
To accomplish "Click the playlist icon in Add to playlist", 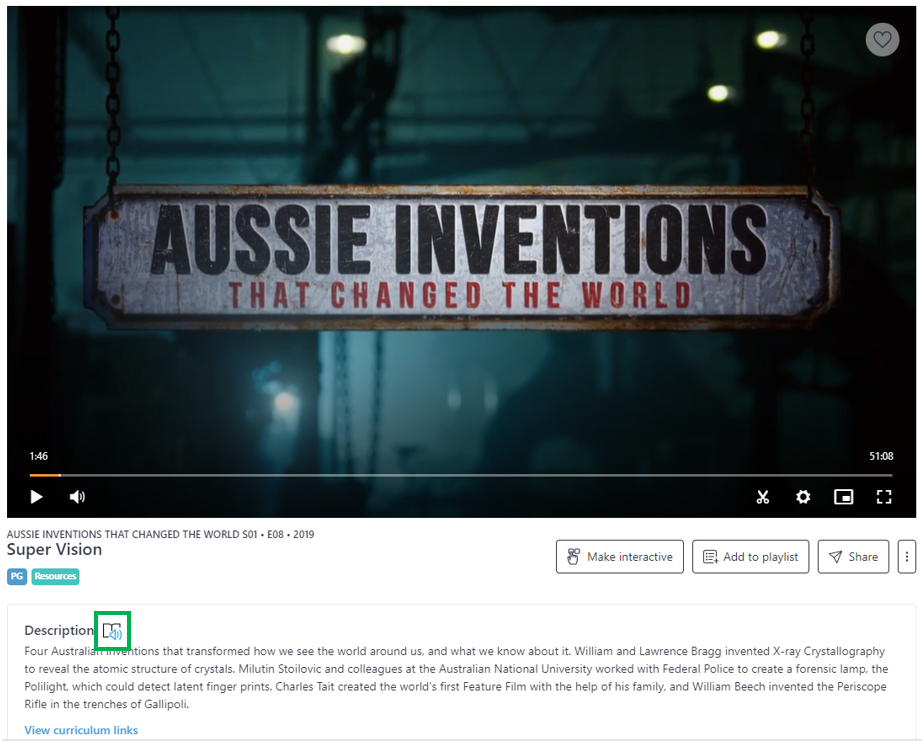I will [710, 556].
